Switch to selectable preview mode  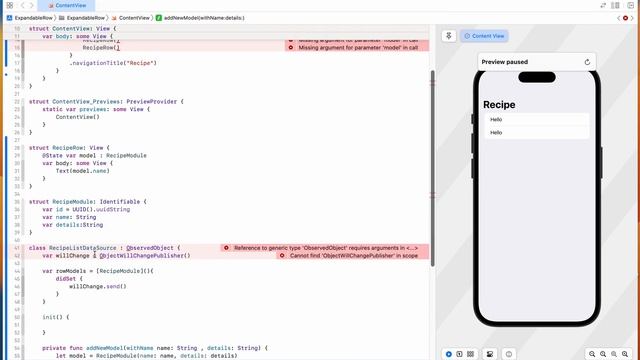tap(460, 354)
